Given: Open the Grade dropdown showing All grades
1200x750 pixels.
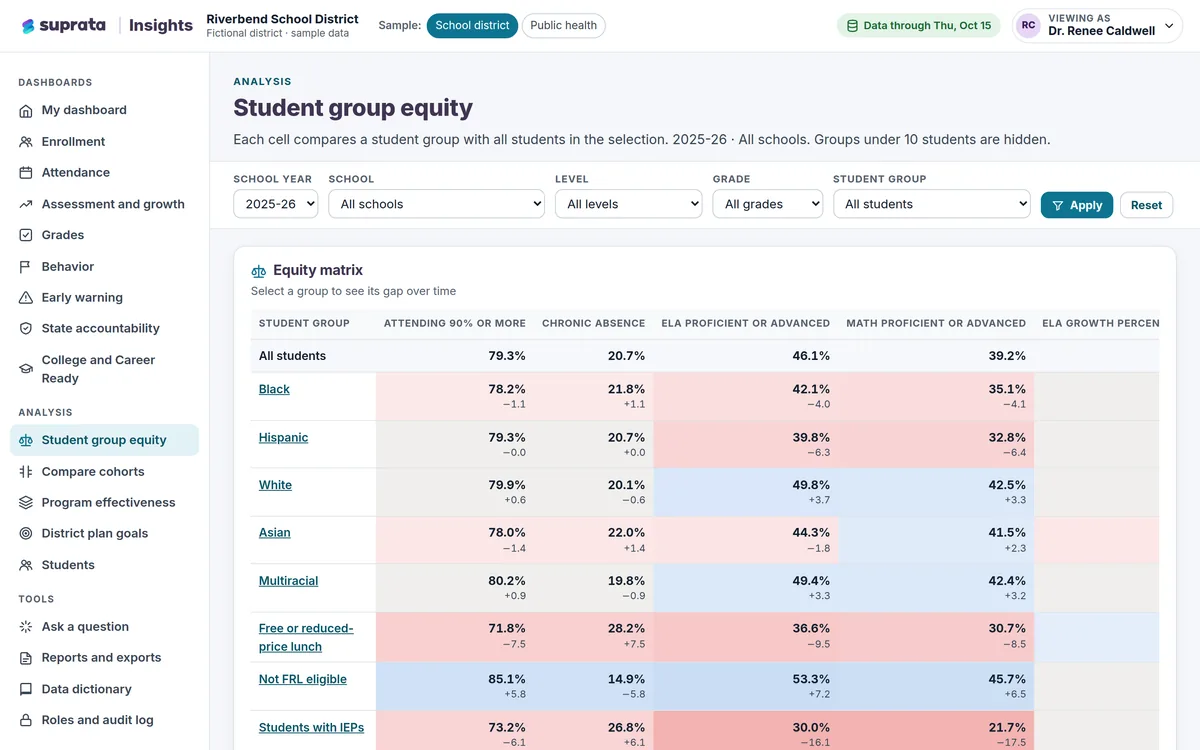Looking at the screenshot, I should 767,204.
